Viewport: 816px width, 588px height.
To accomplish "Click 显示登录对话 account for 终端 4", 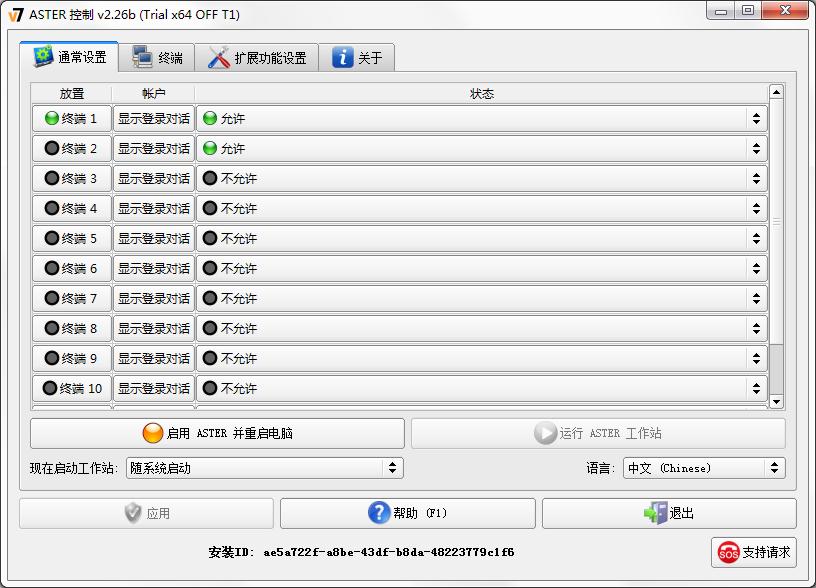I will click(x=154, y=209).
